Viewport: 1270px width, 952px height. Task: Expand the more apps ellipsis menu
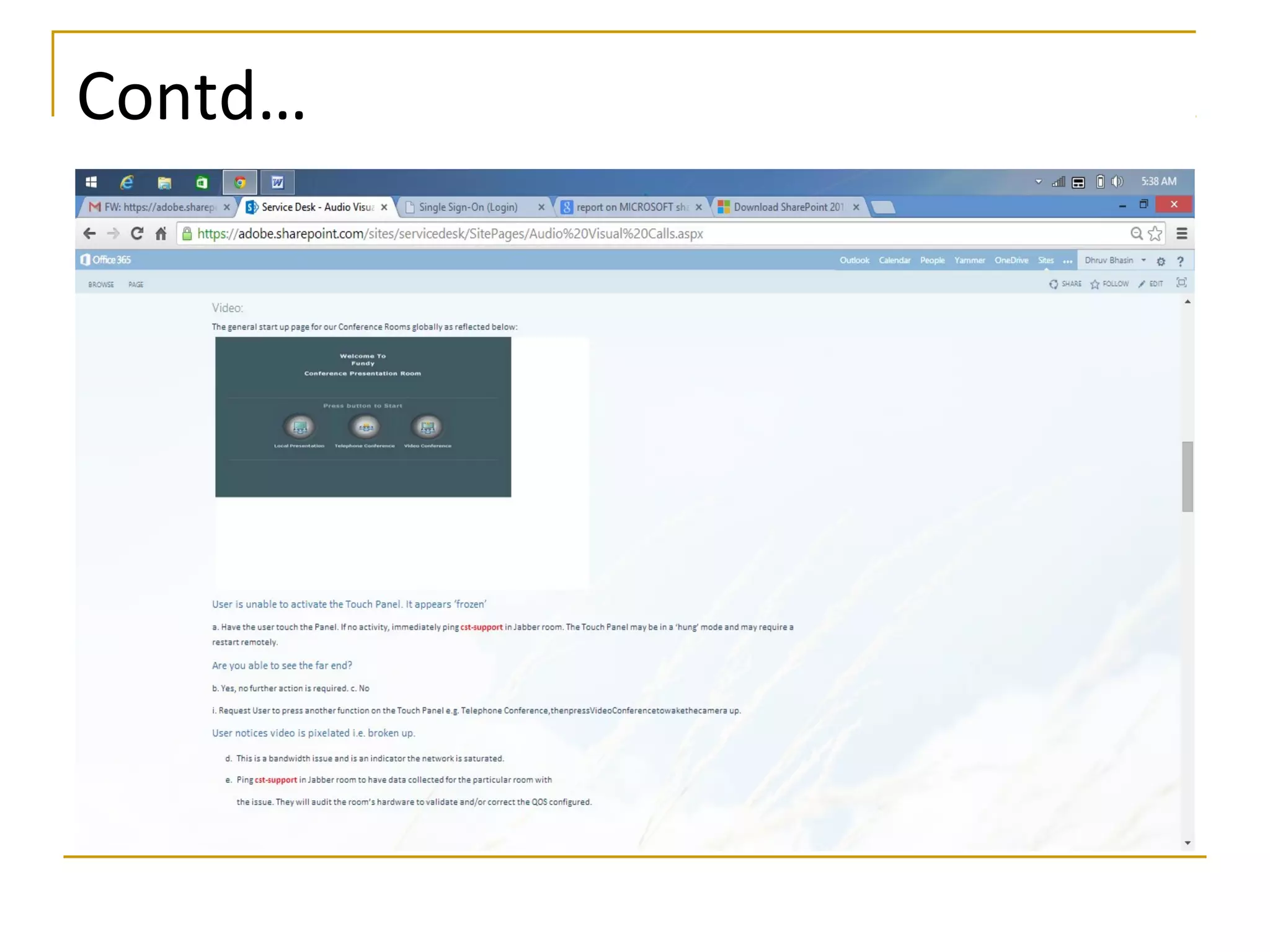point(1067,262)
